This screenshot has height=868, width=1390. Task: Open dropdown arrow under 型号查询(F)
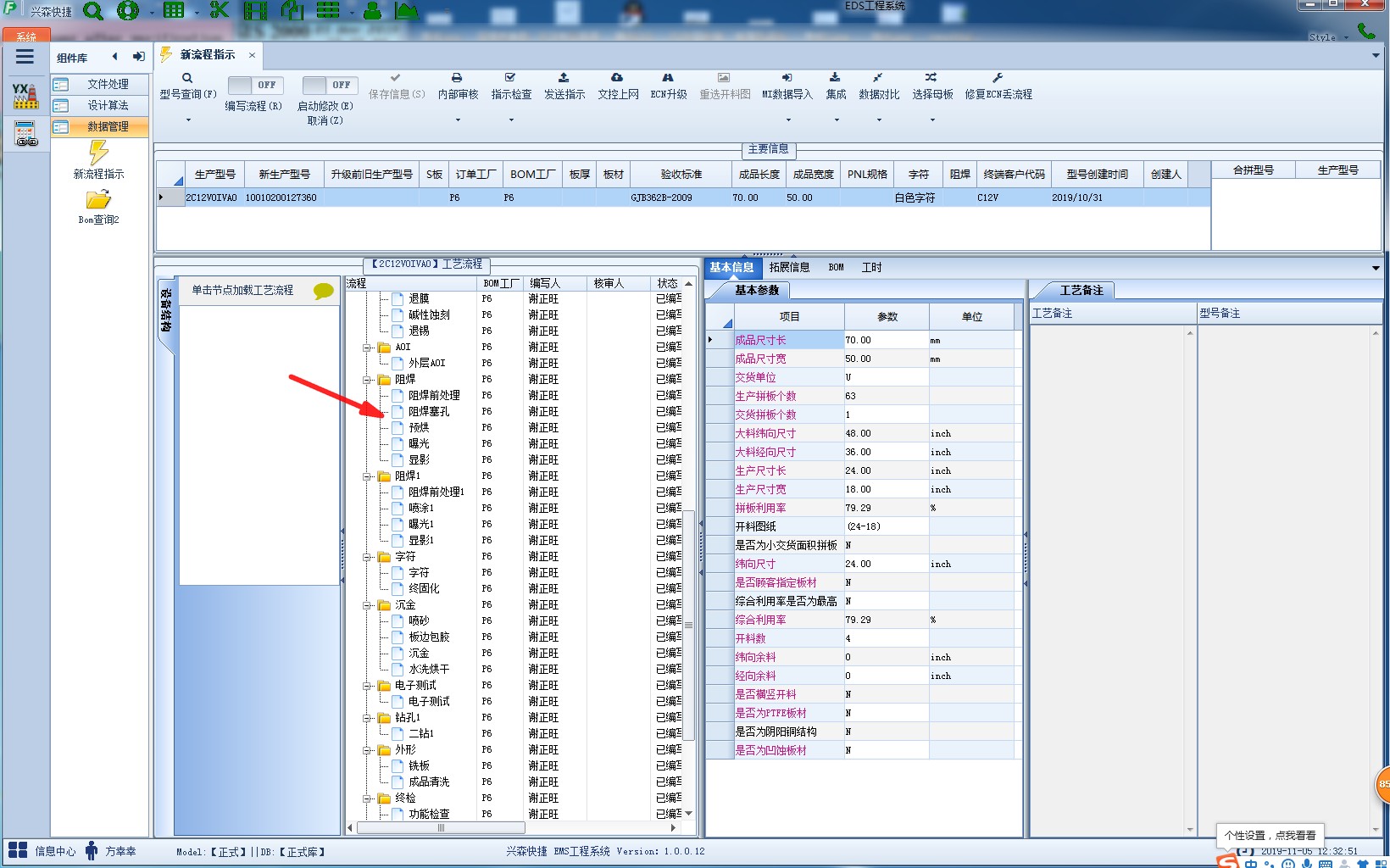[188, 120]
